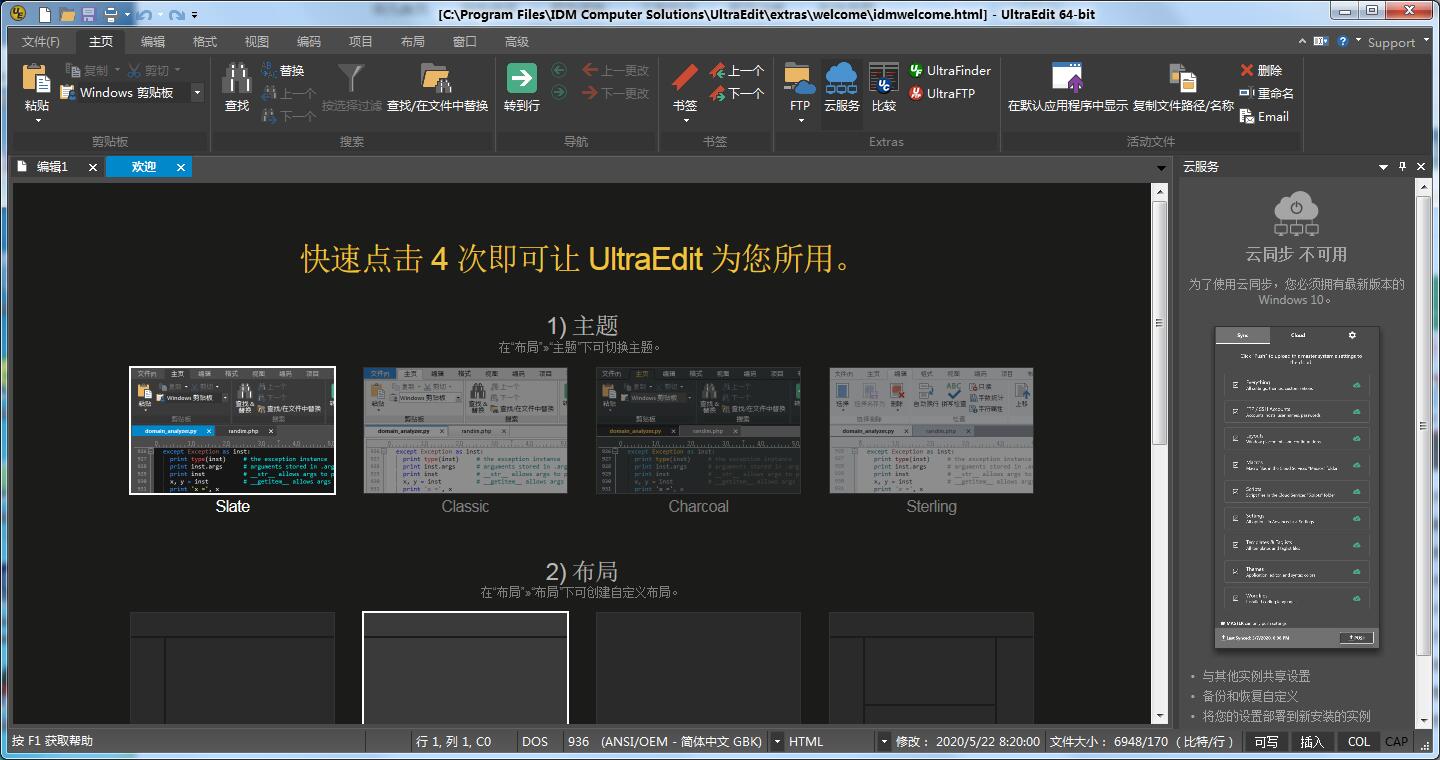Click the 书签 (Bookmark) icon
Viewport: 1440px width, 760px height.
685,80
